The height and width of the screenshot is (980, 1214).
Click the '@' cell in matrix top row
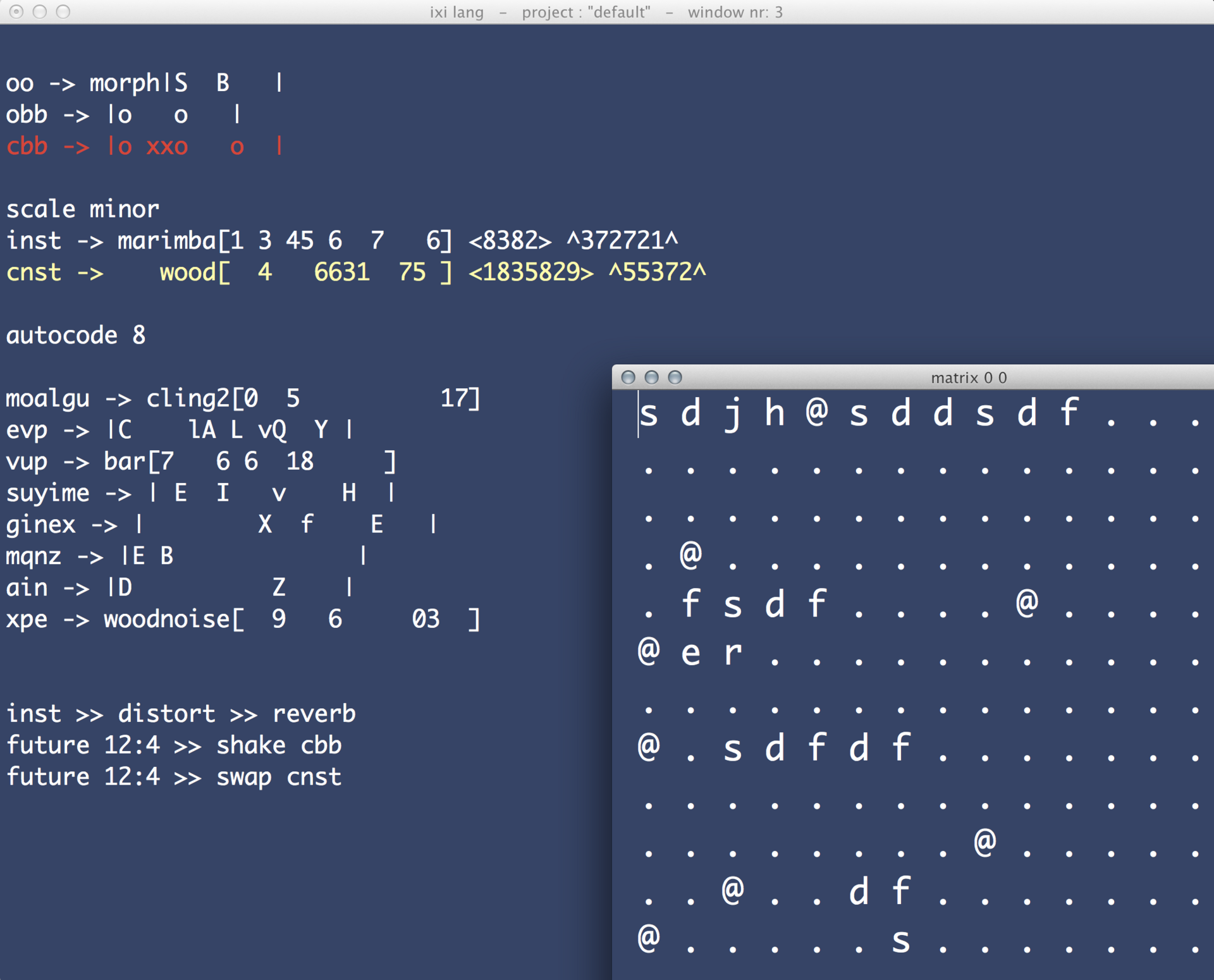pos(817,411)
